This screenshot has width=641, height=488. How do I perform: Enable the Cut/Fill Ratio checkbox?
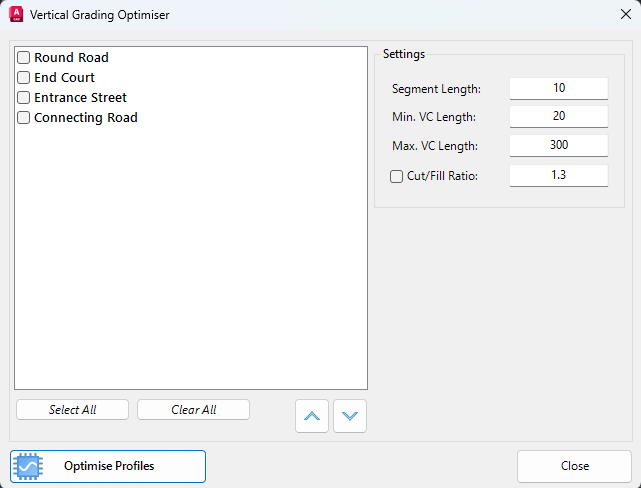(x=396, y=177)
